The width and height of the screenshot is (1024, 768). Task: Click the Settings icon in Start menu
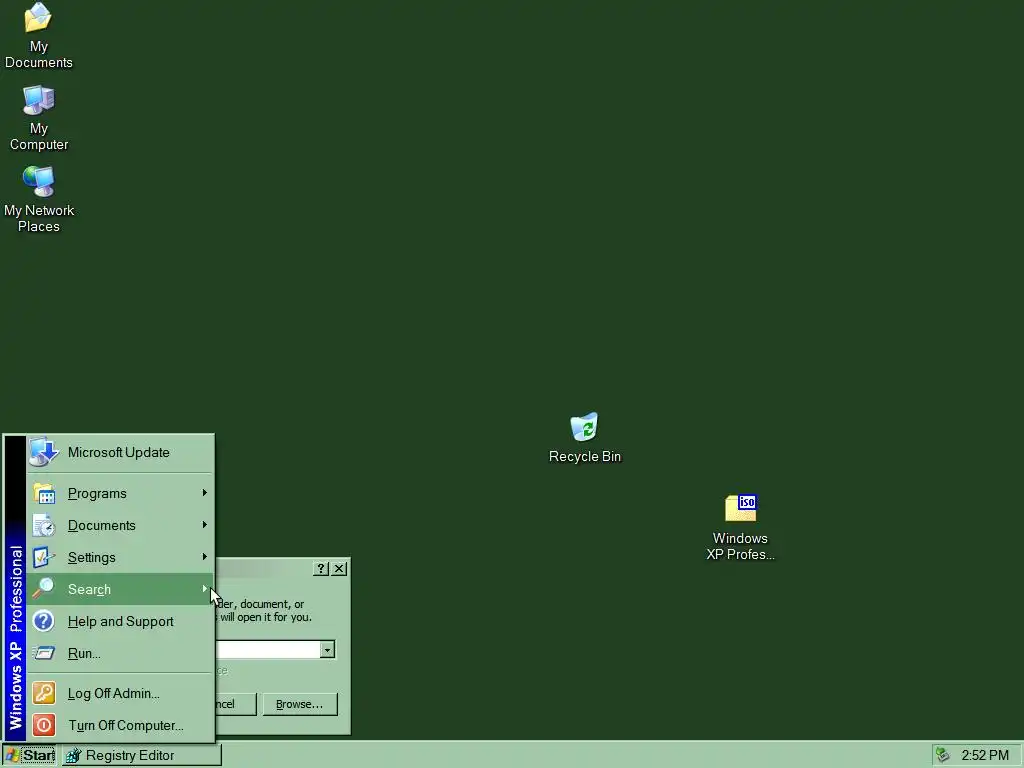[x=44, y=557]
